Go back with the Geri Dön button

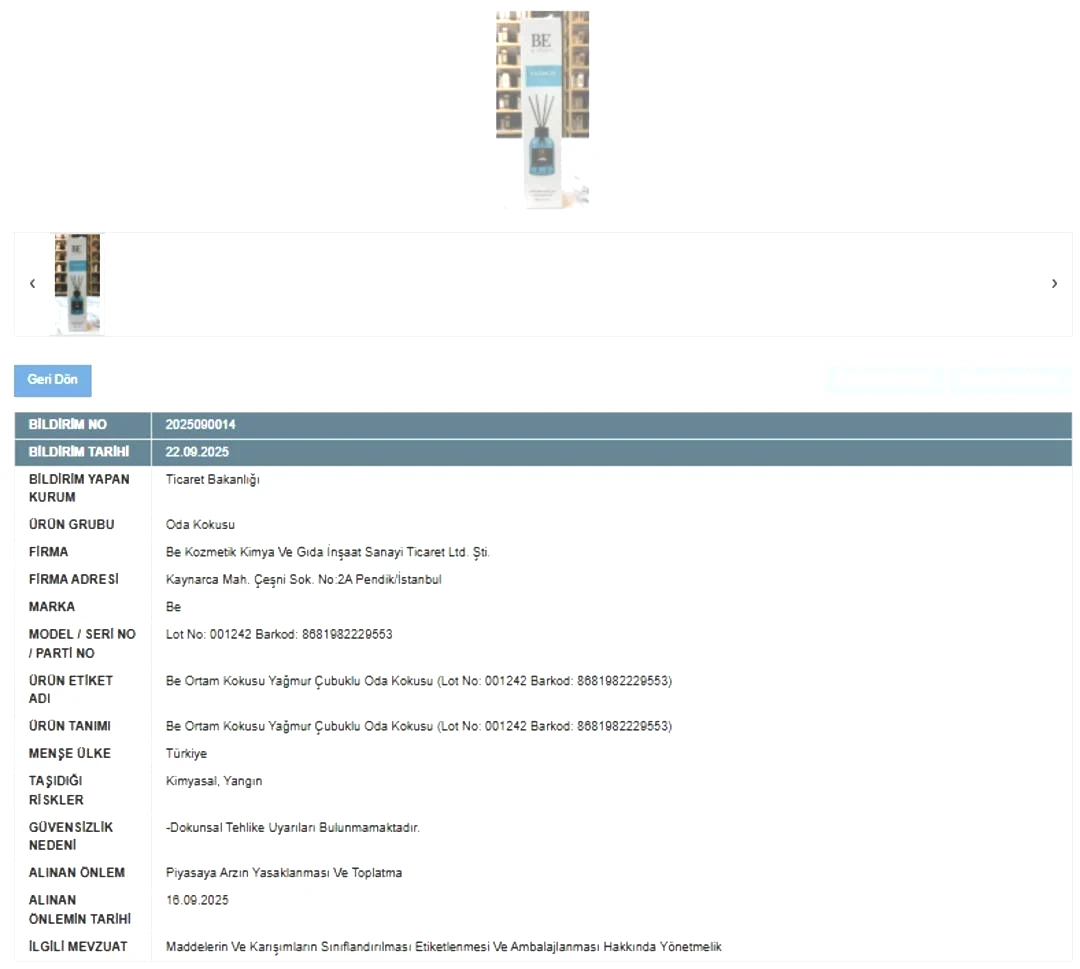point(52,380)
